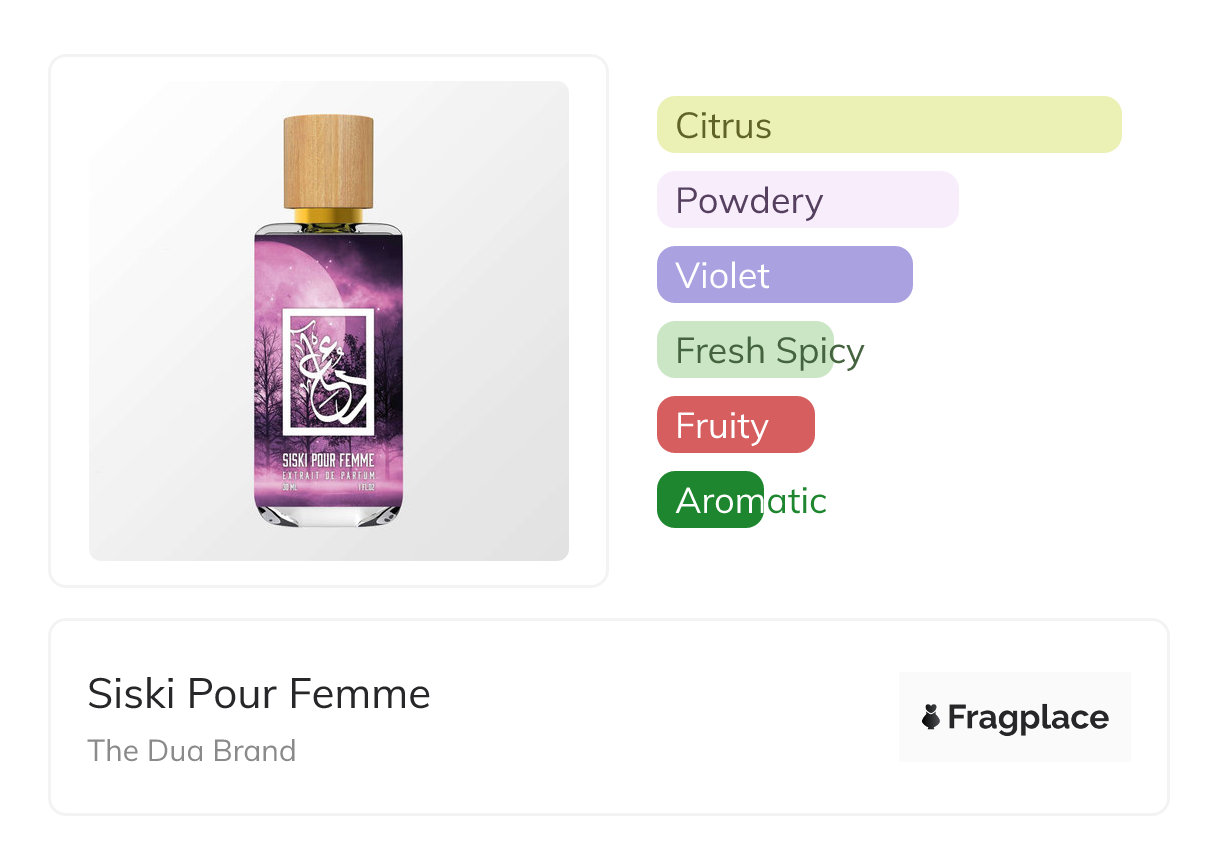Open The Dua Brand link

coord(192,750)
